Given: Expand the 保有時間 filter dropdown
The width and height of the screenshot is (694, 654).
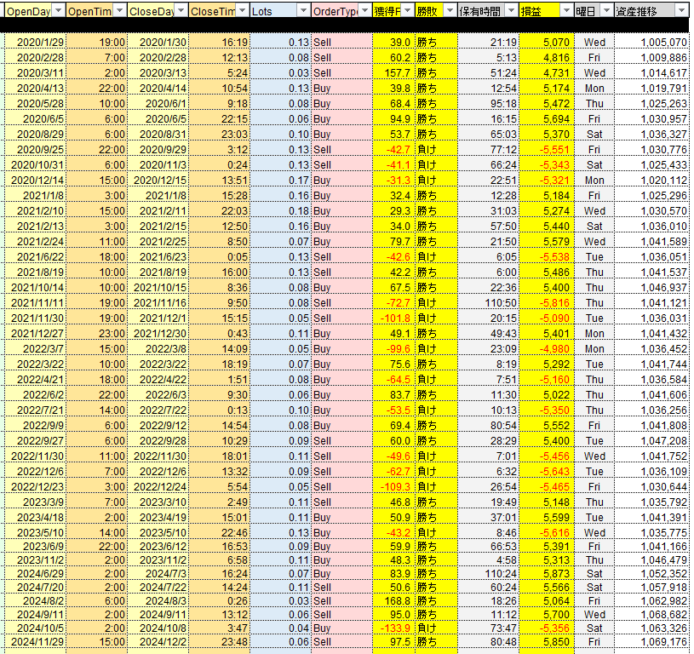Looking at the screenshot, I should point(511,9).
